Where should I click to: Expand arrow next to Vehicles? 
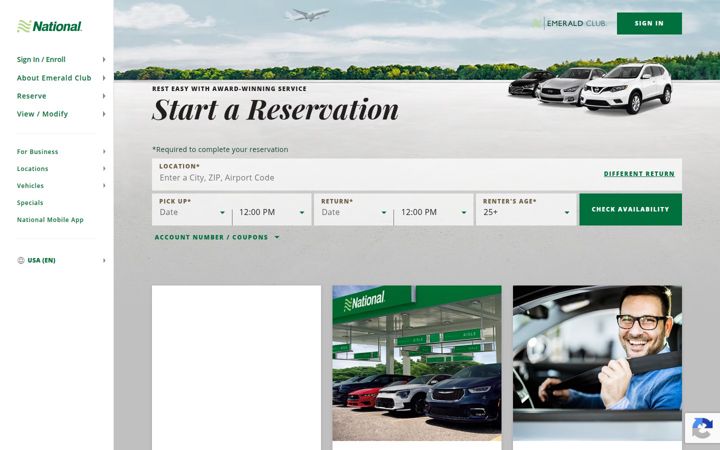[104, 186]
